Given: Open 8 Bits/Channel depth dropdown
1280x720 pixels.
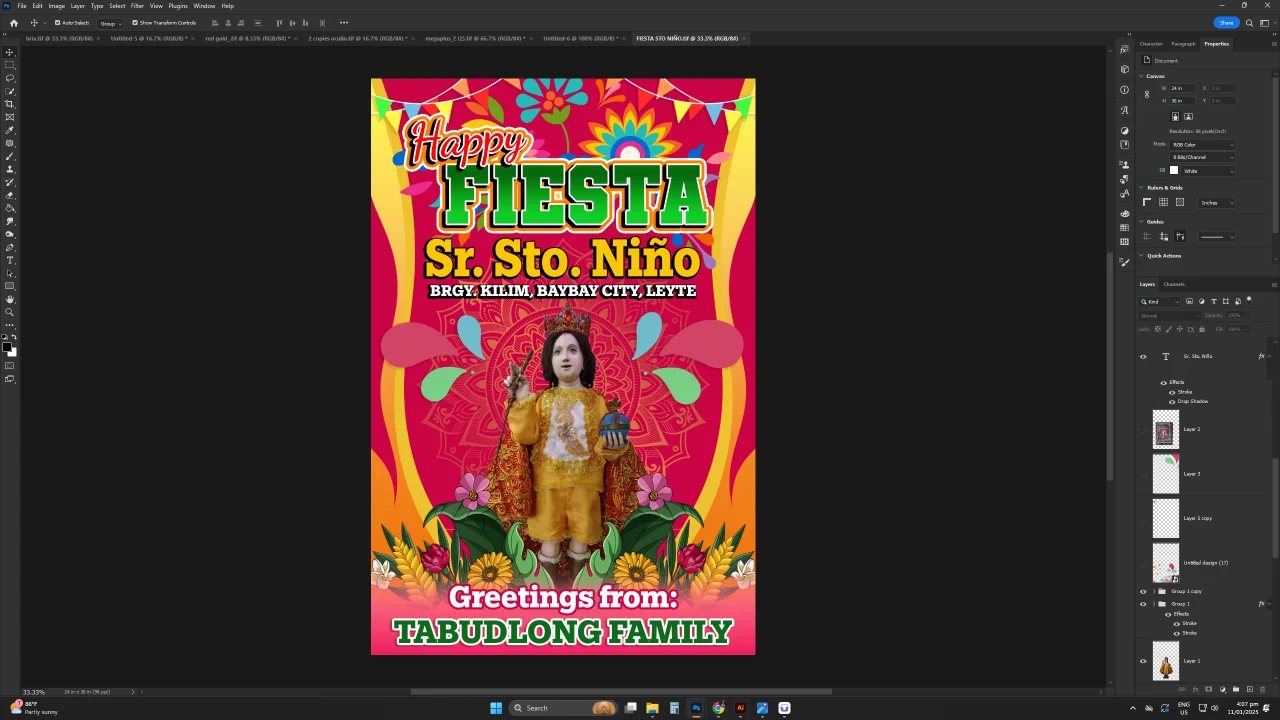Looking at the screenshot, I should click(1202, 157).
